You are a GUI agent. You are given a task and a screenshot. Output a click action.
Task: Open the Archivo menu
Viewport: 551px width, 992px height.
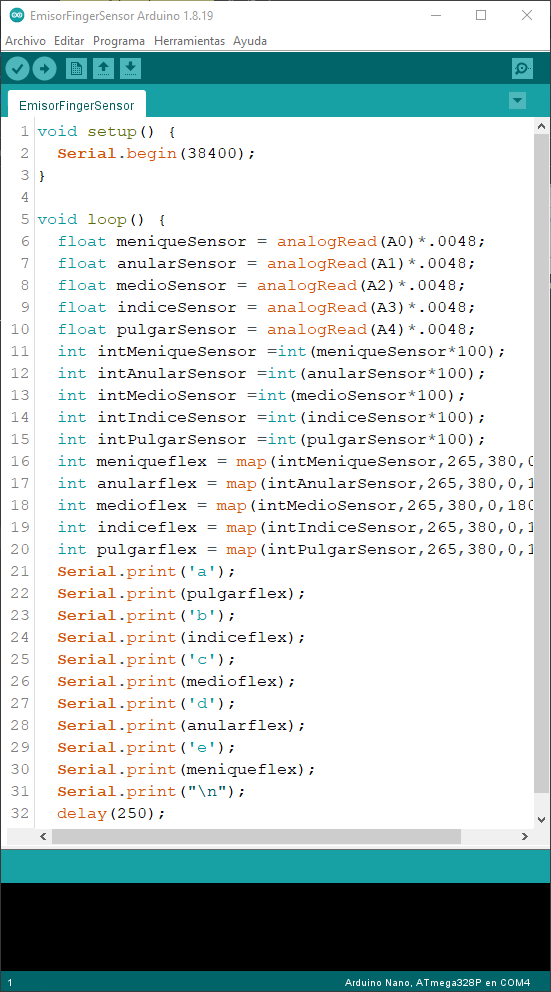click(x=25, y=41)
